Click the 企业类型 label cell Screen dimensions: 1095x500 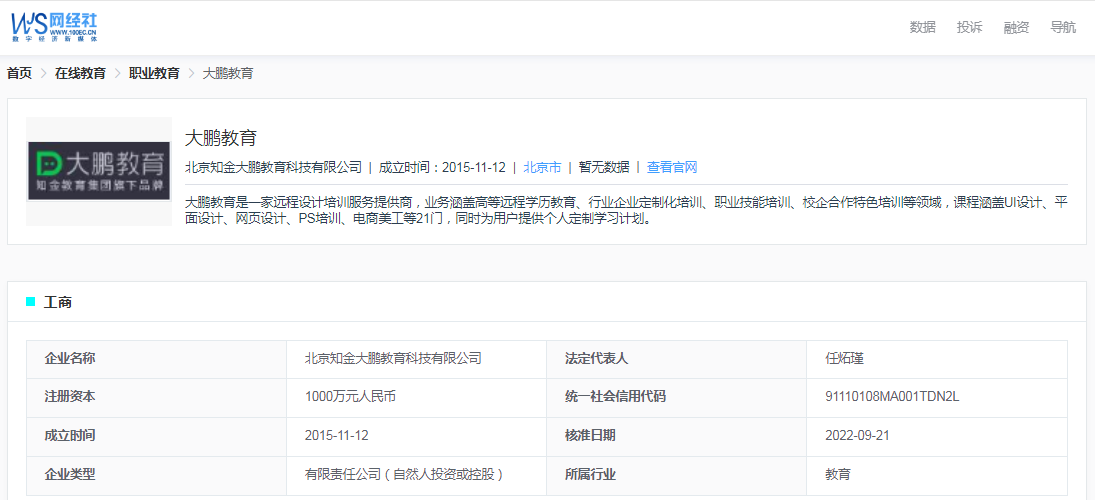pyautogui.click(x=156, y=475)
